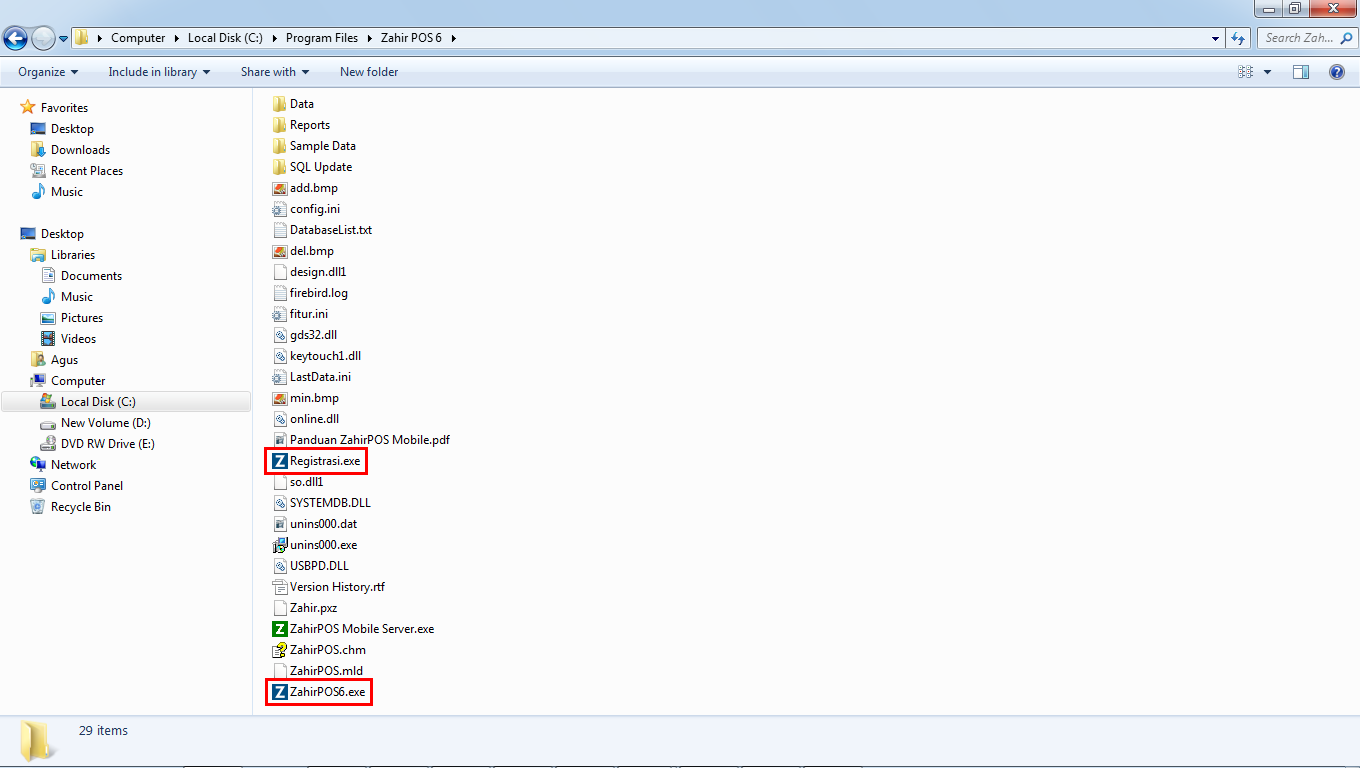Select the Data folder icon
1360x768 pixels.
pos(280,104)
